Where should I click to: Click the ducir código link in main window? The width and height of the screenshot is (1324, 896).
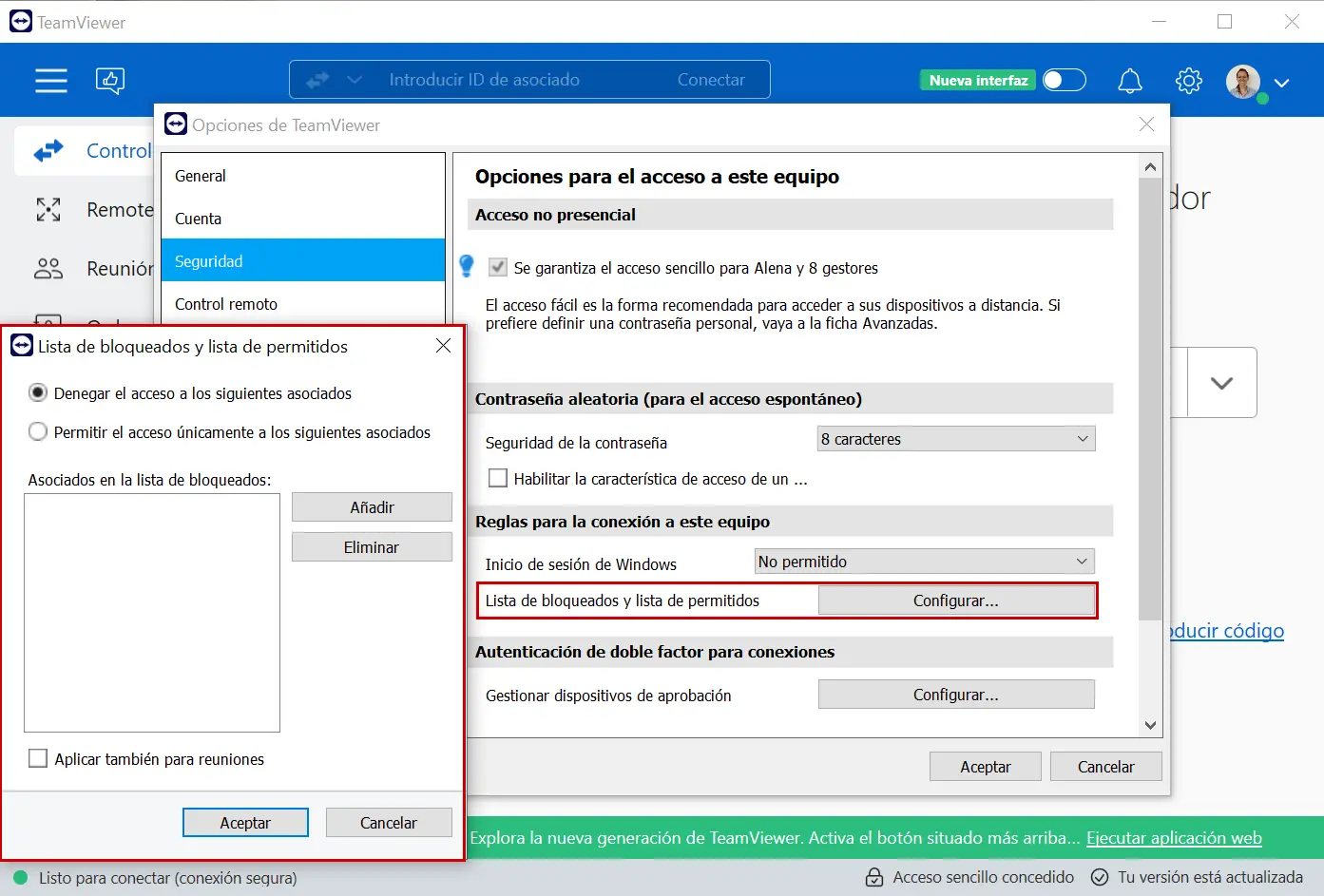tap(1227, 631)
